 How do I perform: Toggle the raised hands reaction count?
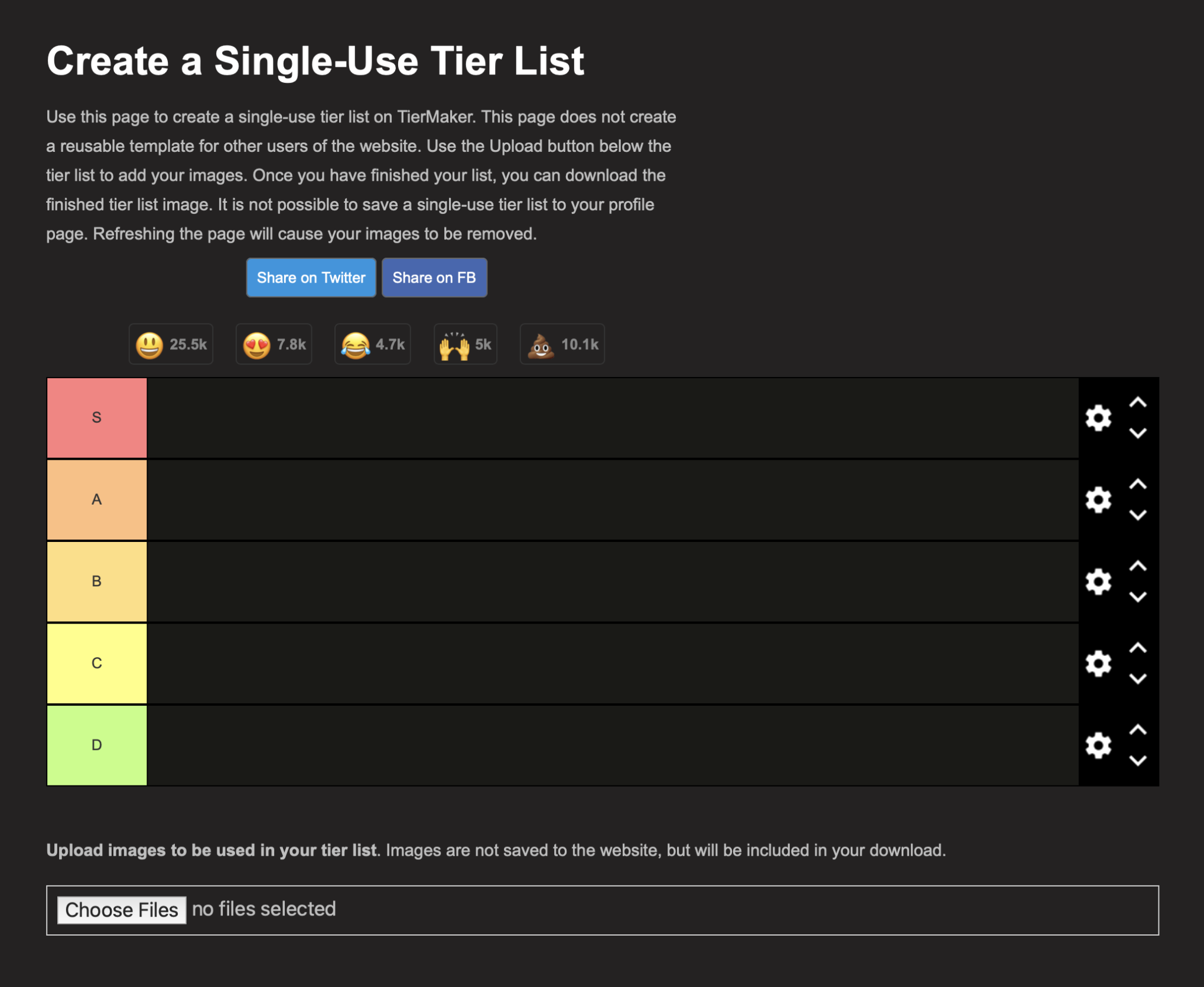(x=467, y=344)
